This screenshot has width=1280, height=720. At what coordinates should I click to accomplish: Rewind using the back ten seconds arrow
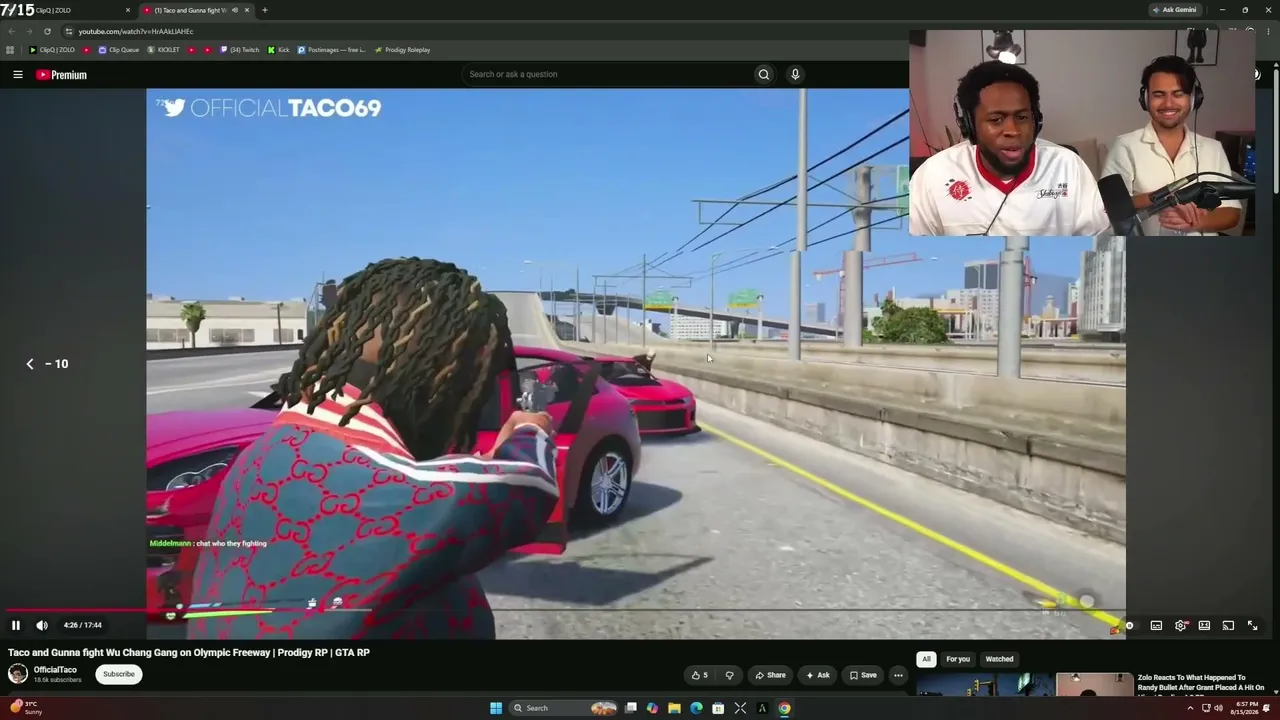coord(30,364)
